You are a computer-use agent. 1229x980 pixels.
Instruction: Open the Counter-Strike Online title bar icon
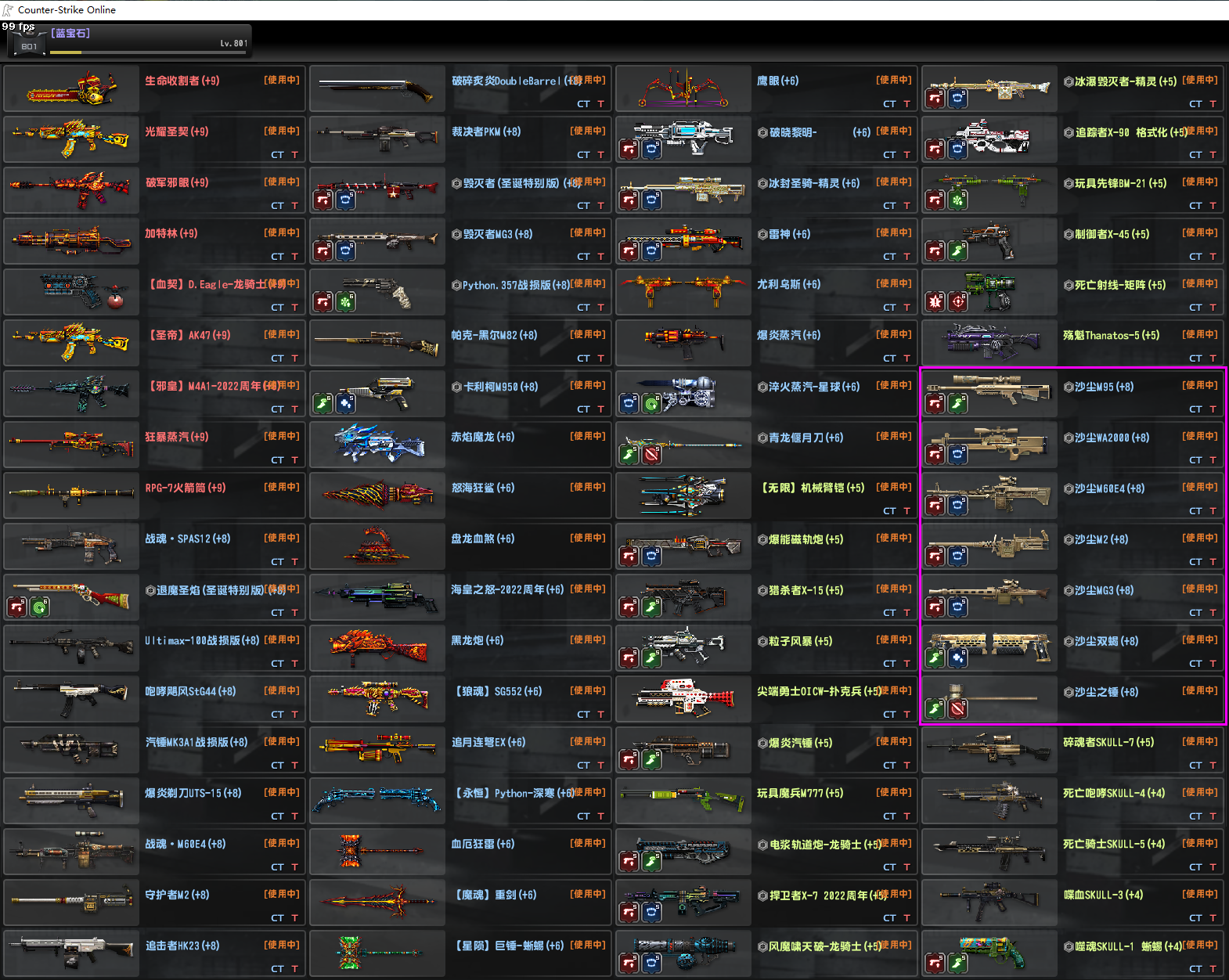coord(8,9)
